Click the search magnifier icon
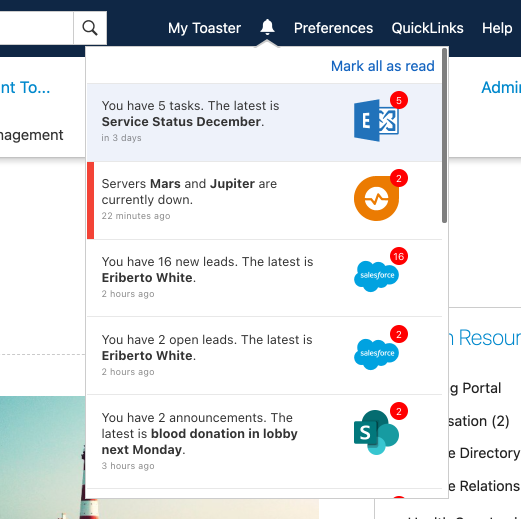Screen dimensions: 521x519 tap(90, 28)
